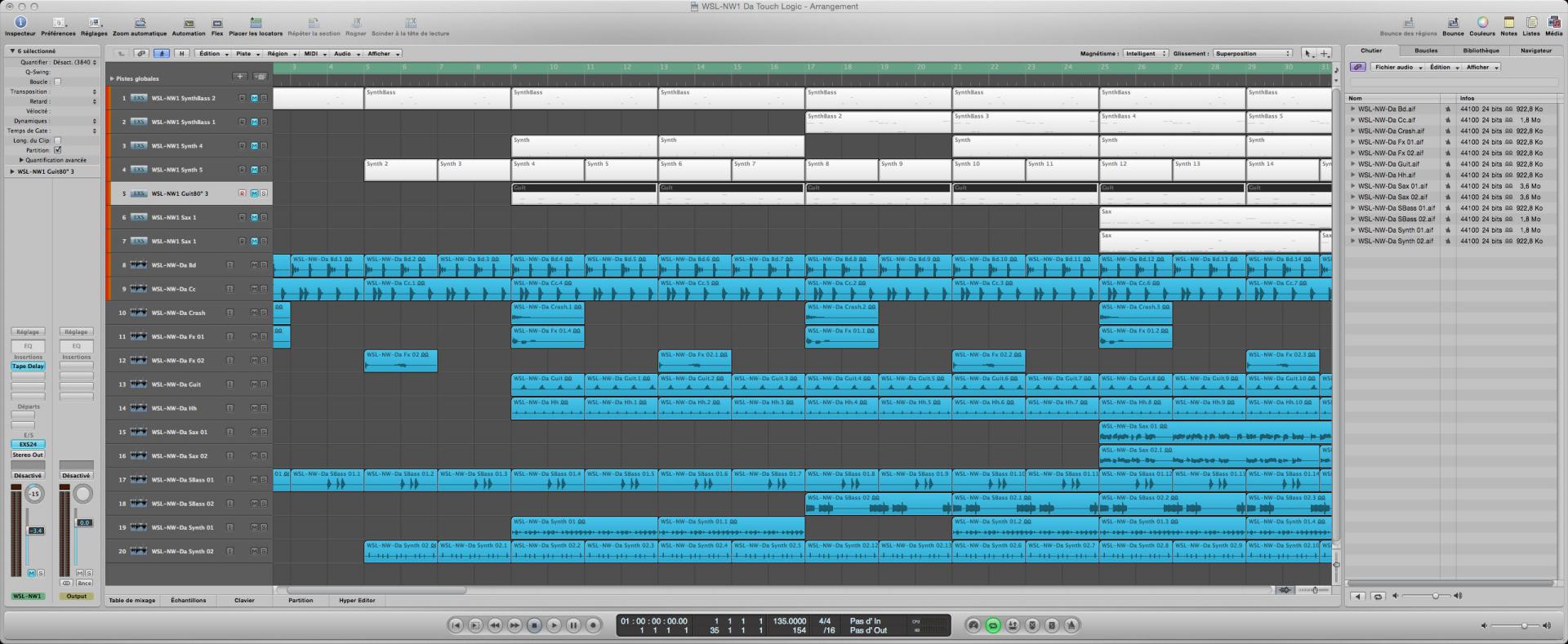This screenshot has width=1568, height=644.
Task: Mute the WSL-NW1 SynthBass 2 track
Action: (x=254, y=98)
